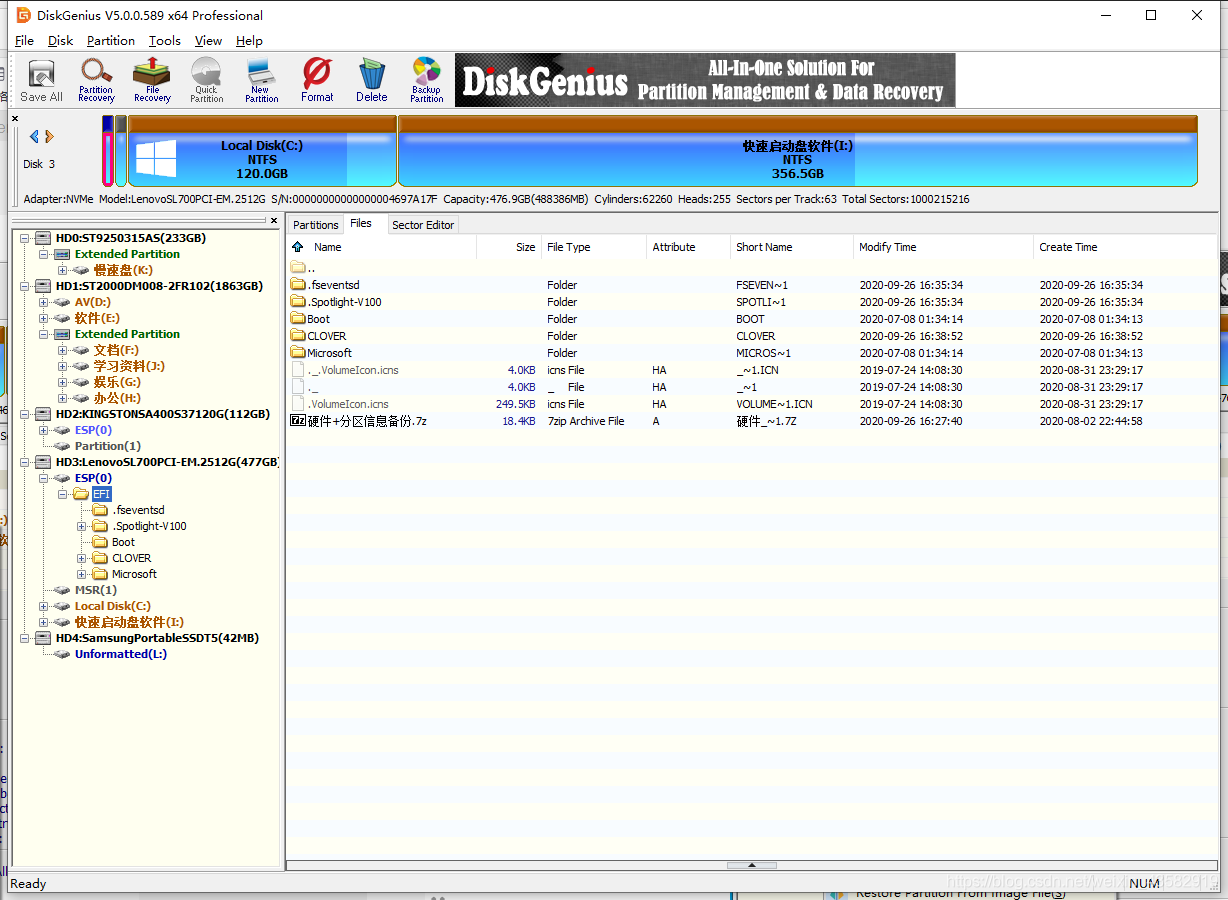
Task: Click the Microsoft folder icon in the file list
Action: (297, 353)
